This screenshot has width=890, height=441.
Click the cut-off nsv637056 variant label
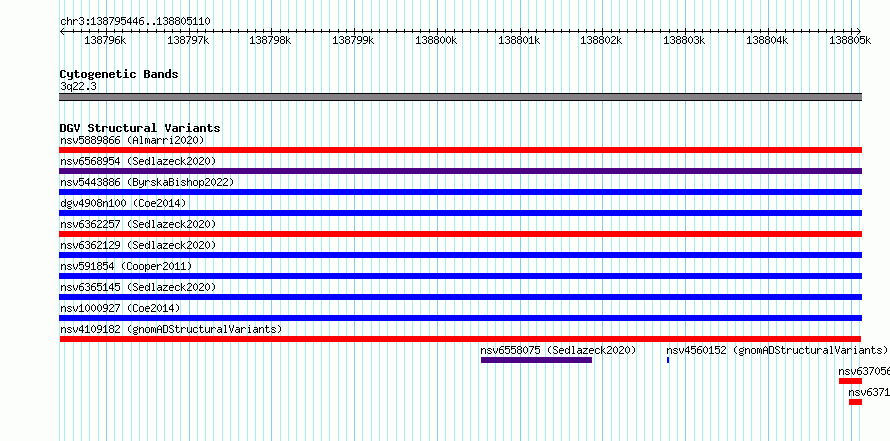tap(864, 371)
